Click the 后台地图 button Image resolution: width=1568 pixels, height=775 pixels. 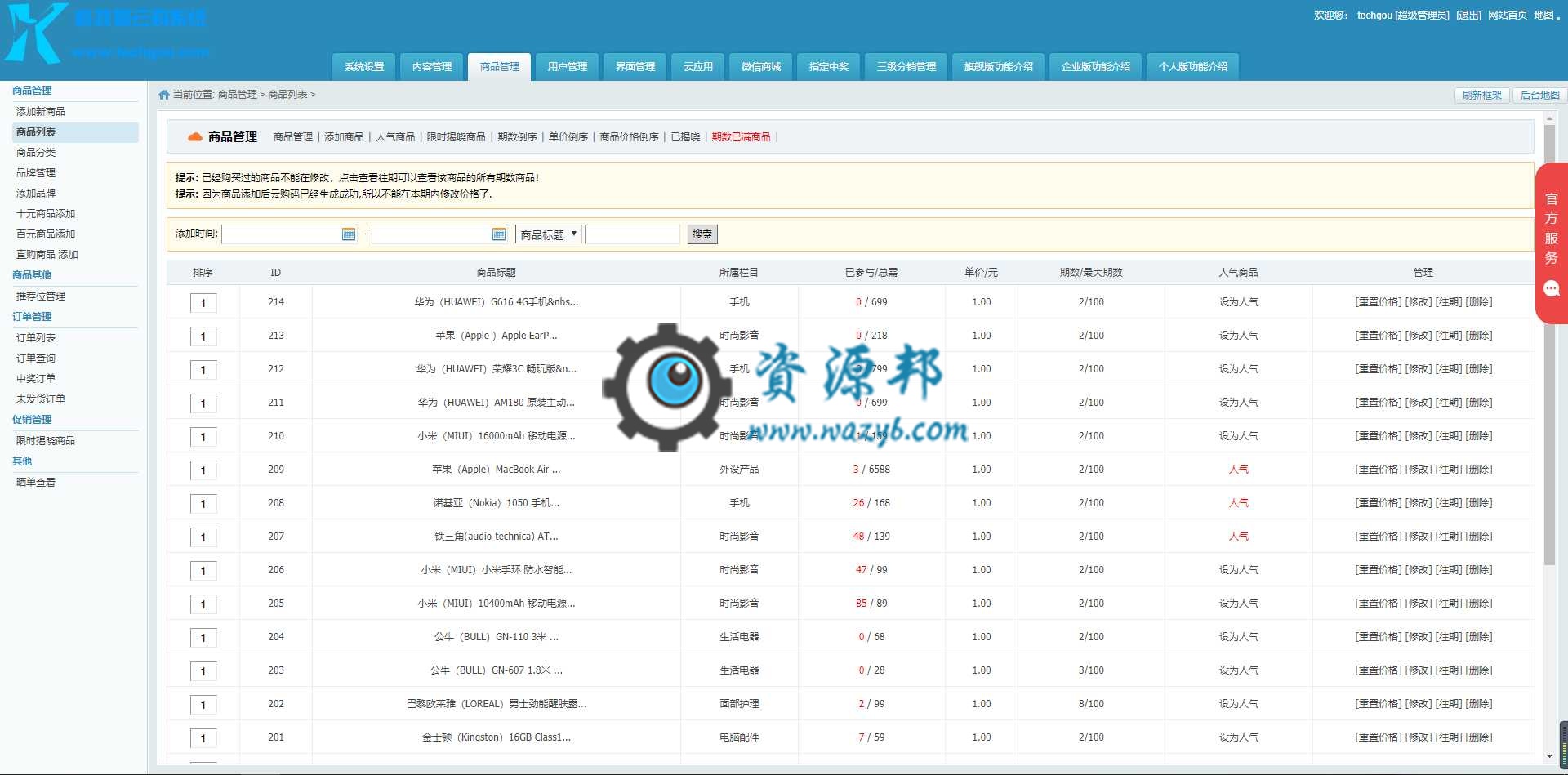[x=1540, y=96]
